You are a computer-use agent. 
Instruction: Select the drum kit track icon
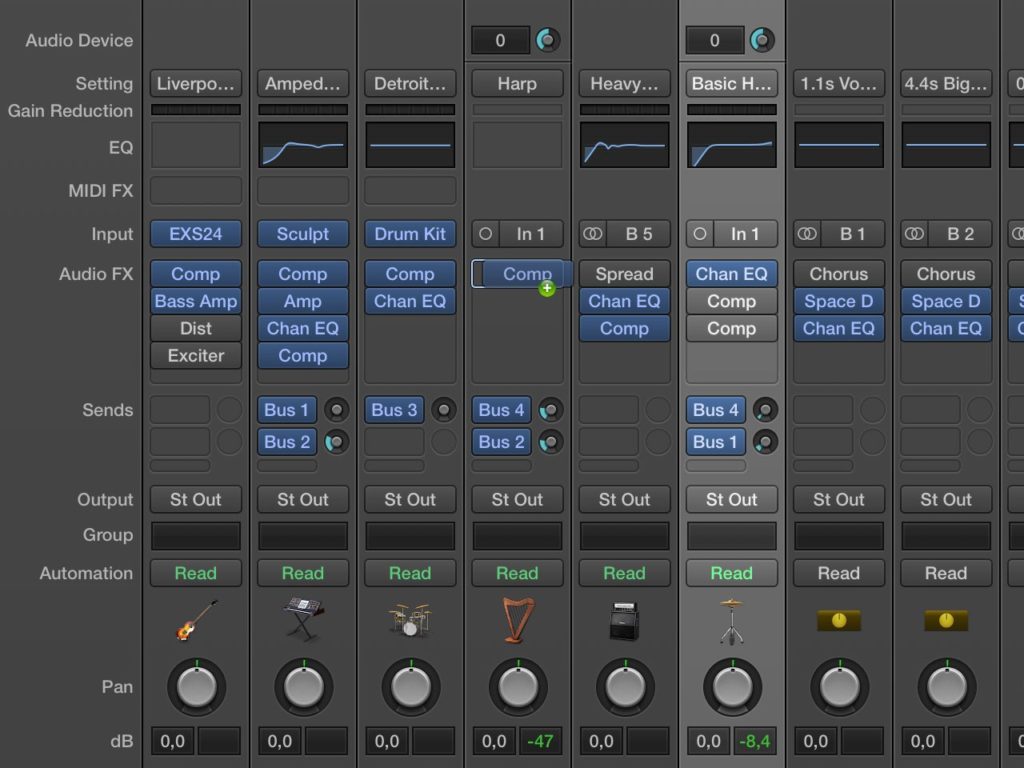click(410, 620)
